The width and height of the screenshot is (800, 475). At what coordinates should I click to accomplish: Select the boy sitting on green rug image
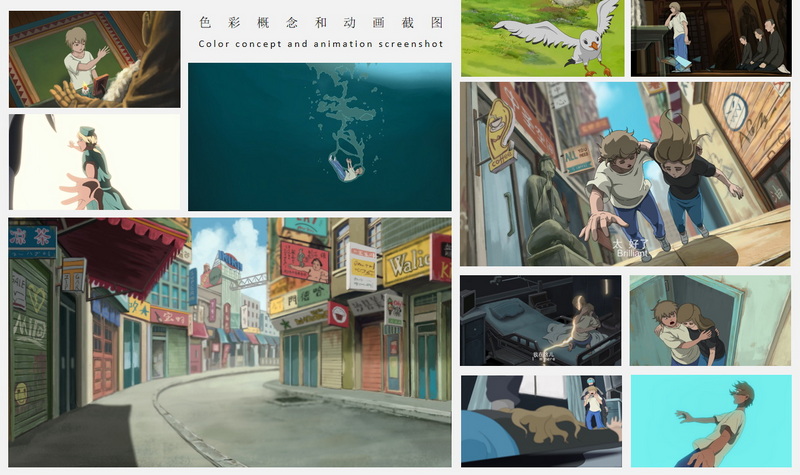[x=94, y=59]
